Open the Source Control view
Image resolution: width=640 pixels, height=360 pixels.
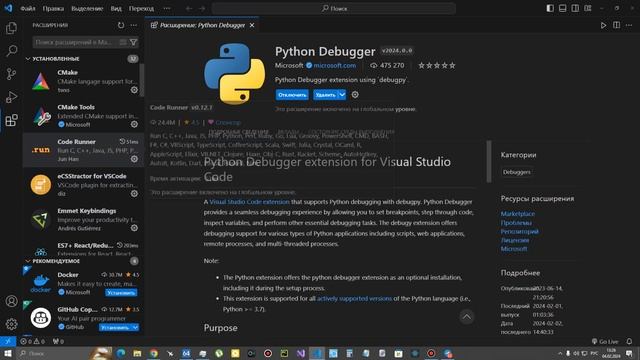click(11, 74)
